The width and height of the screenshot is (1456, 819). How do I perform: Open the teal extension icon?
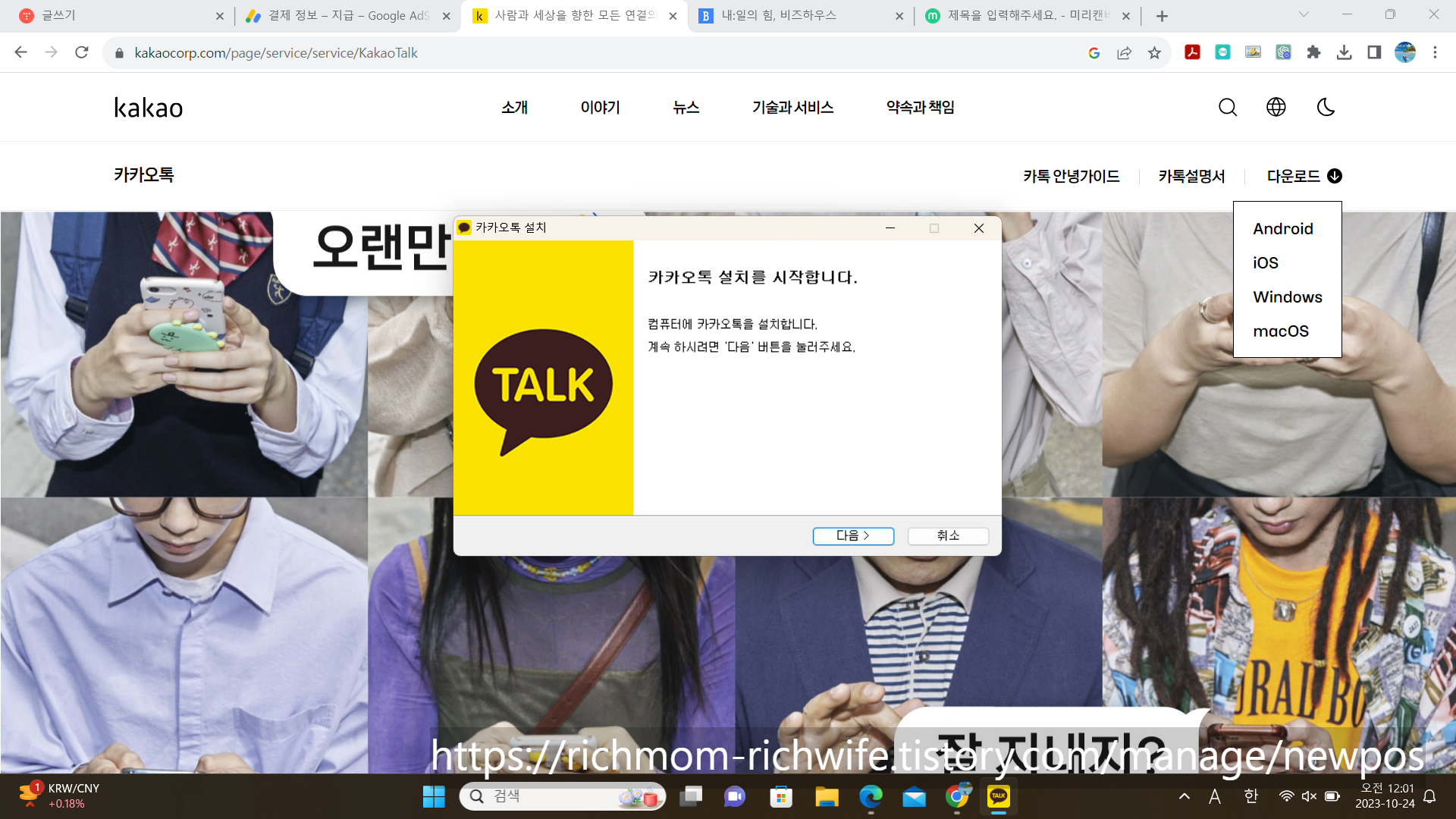[1222, 52]
